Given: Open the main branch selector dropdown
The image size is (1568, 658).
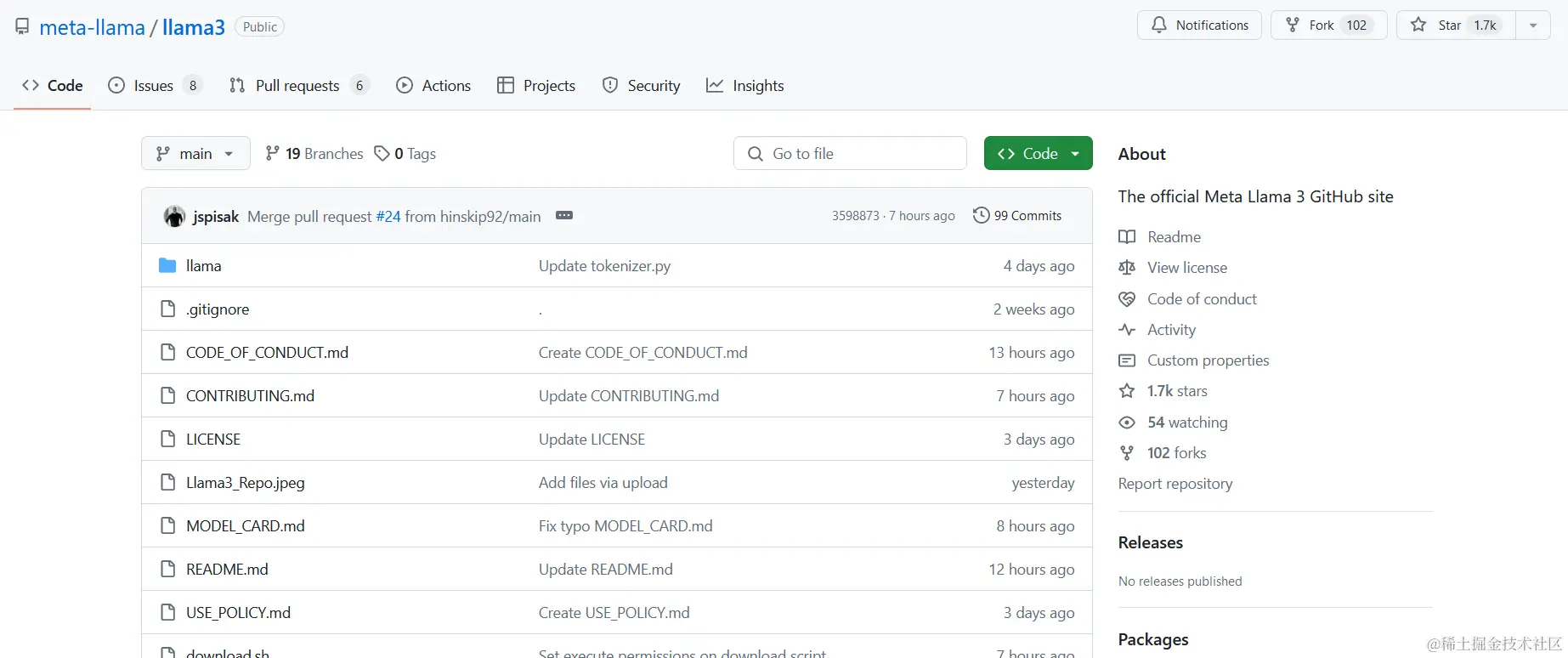Looking at the screenshot, I should coord(195,153).
